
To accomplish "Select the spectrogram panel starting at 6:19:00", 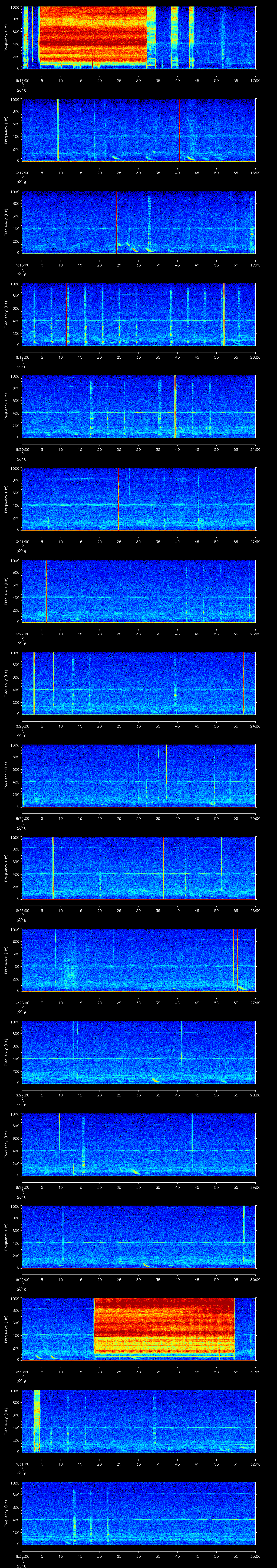I will coord(139,314).
